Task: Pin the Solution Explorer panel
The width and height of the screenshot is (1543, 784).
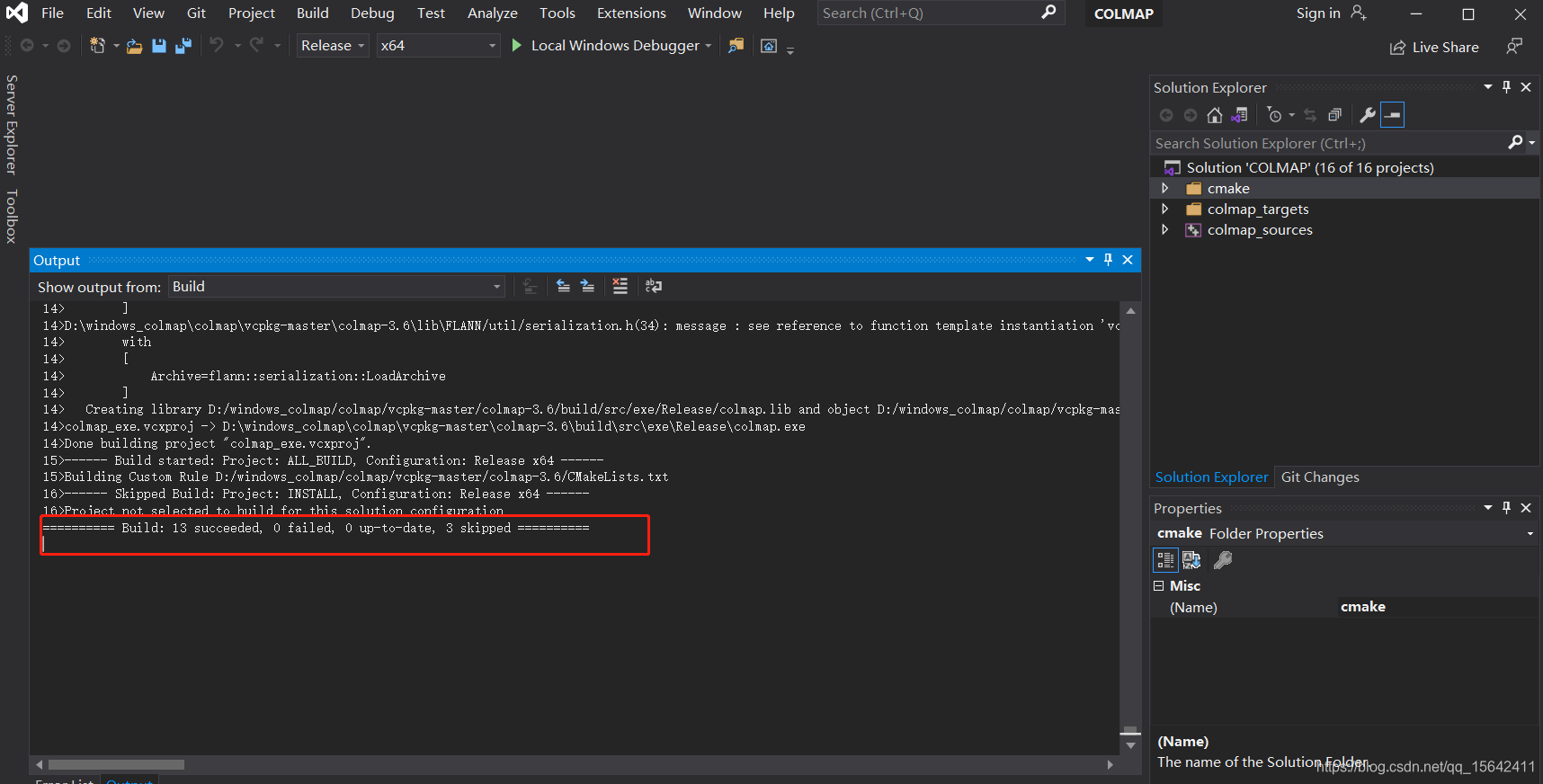Action: coord(1507,87)
